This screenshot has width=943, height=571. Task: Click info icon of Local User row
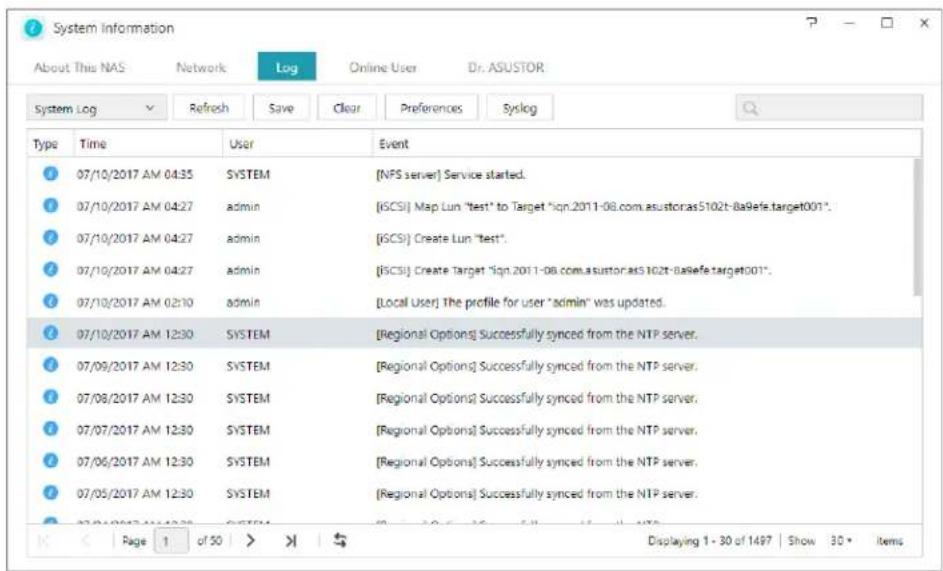(51, 301)
